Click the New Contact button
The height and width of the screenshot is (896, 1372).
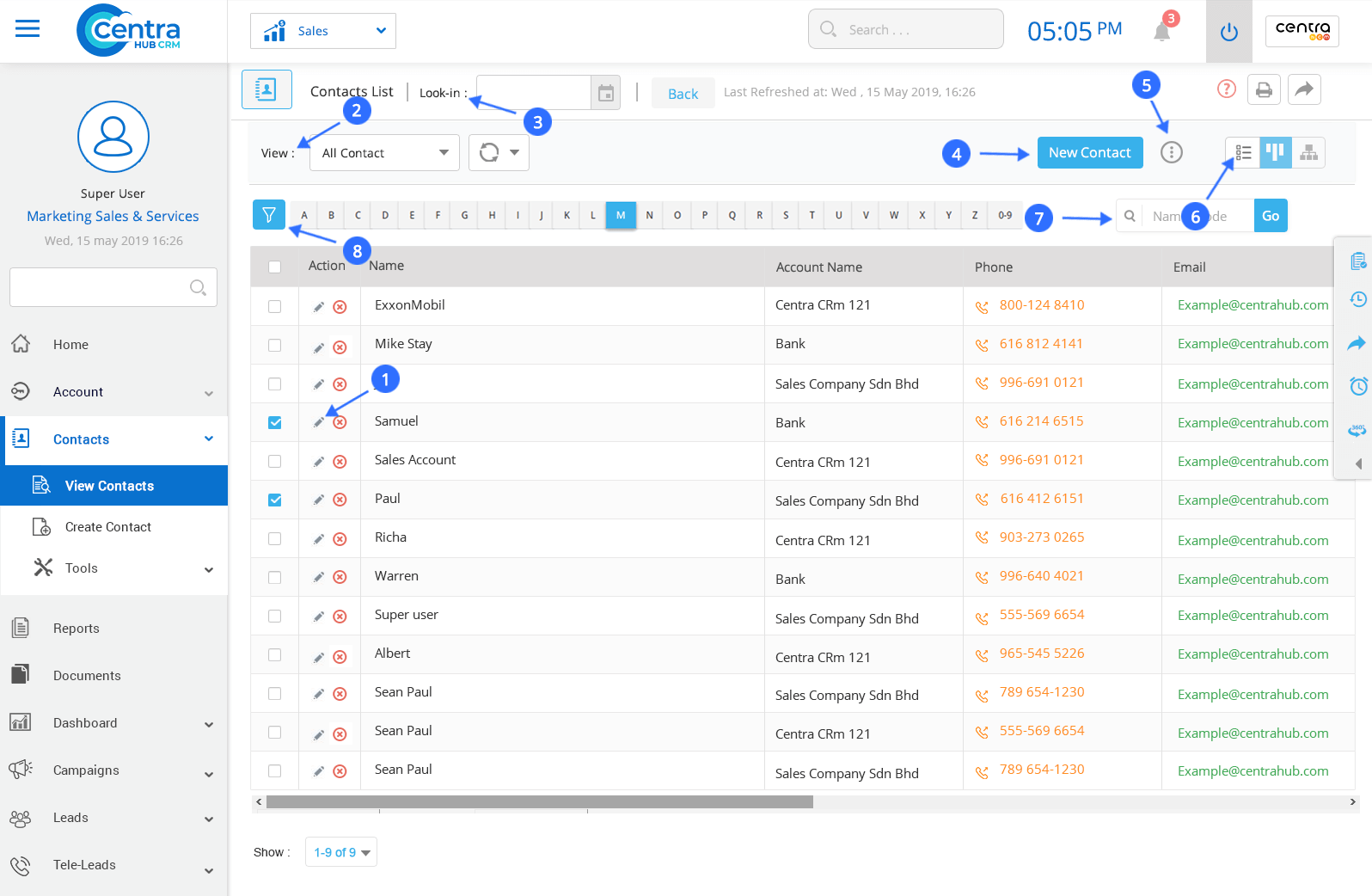coord(1090,152)
